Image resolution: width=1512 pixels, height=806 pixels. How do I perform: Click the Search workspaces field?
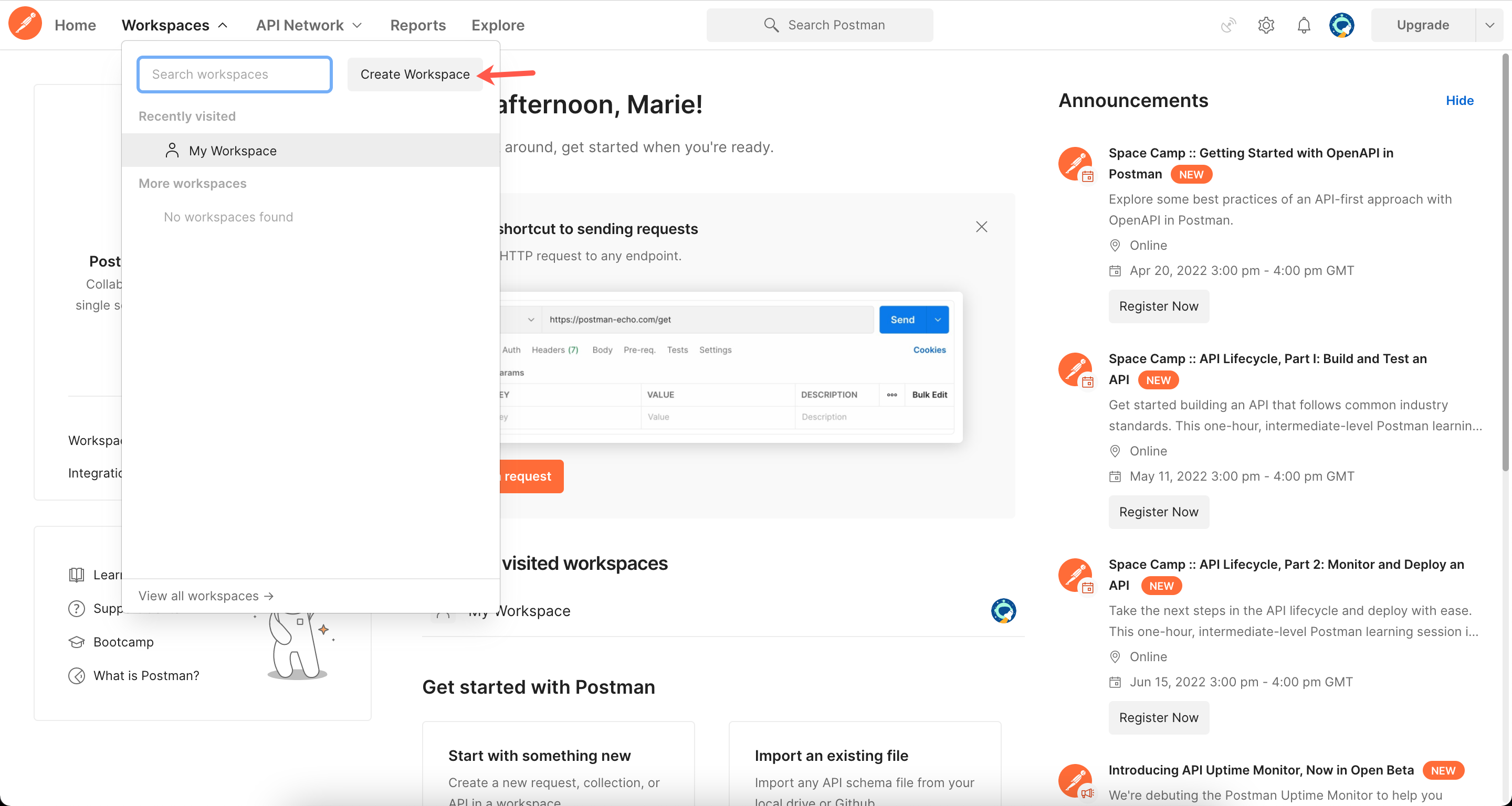pyautogui.click(x=234, y=75)
